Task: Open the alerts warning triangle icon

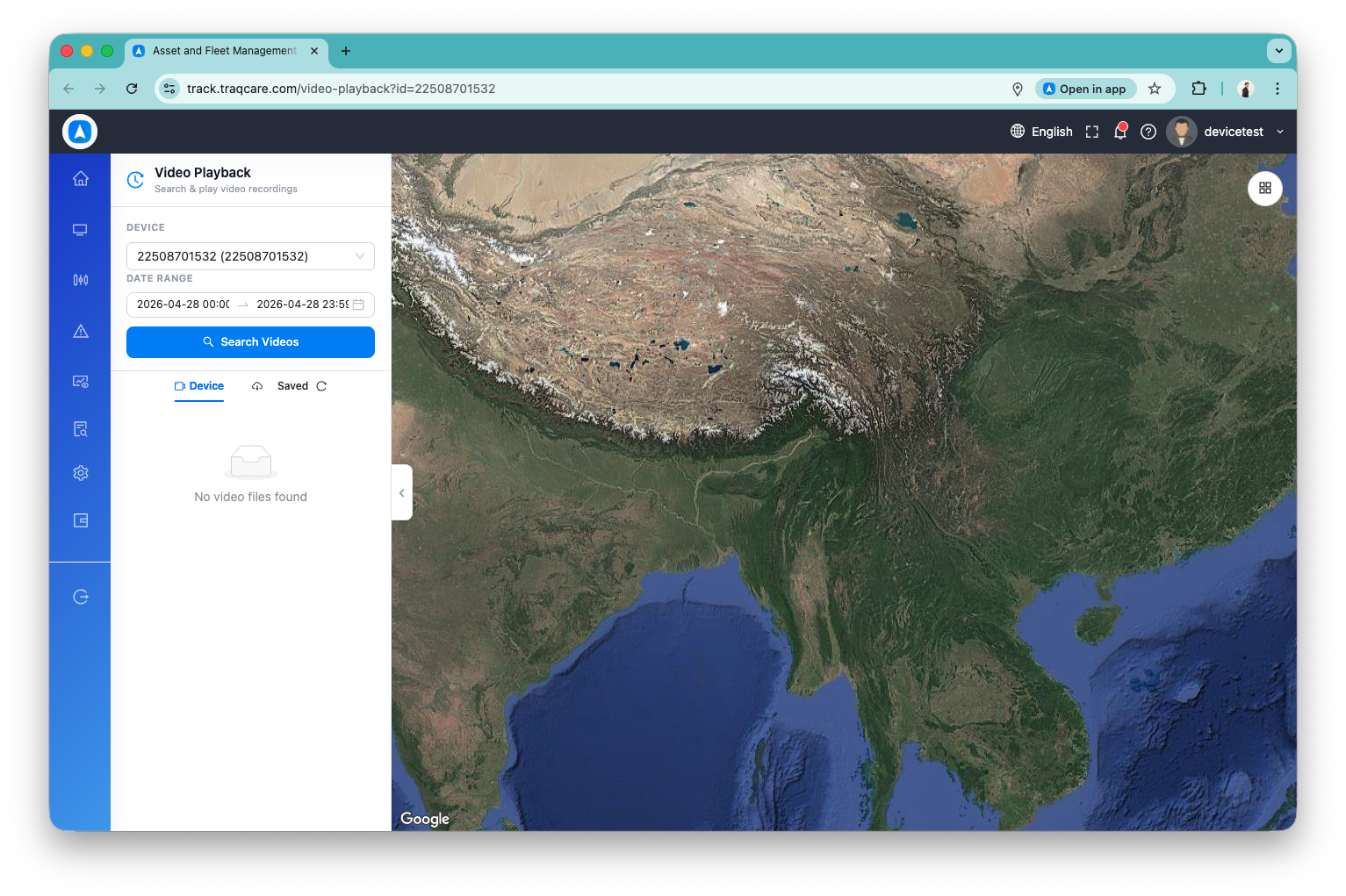Action: tap(81, 331)
